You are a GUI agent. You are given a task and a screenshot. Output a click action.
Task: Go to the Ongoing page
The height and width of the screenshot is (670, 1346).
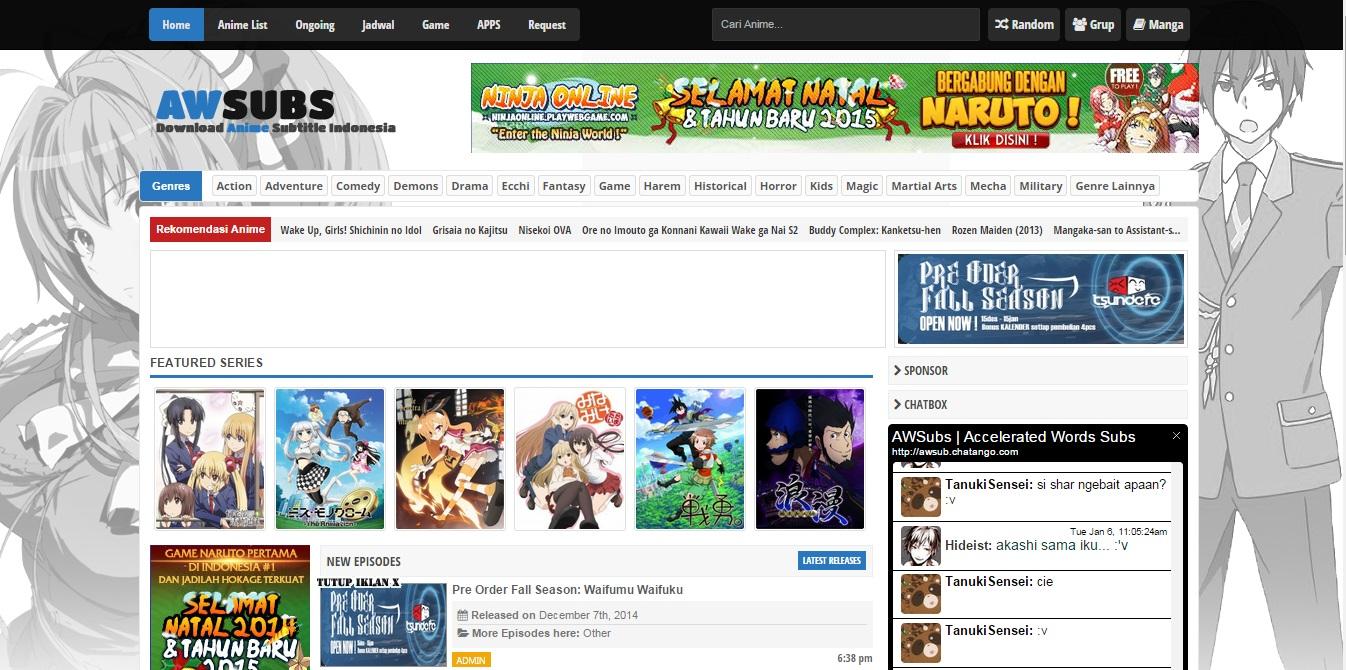[315, 25]
